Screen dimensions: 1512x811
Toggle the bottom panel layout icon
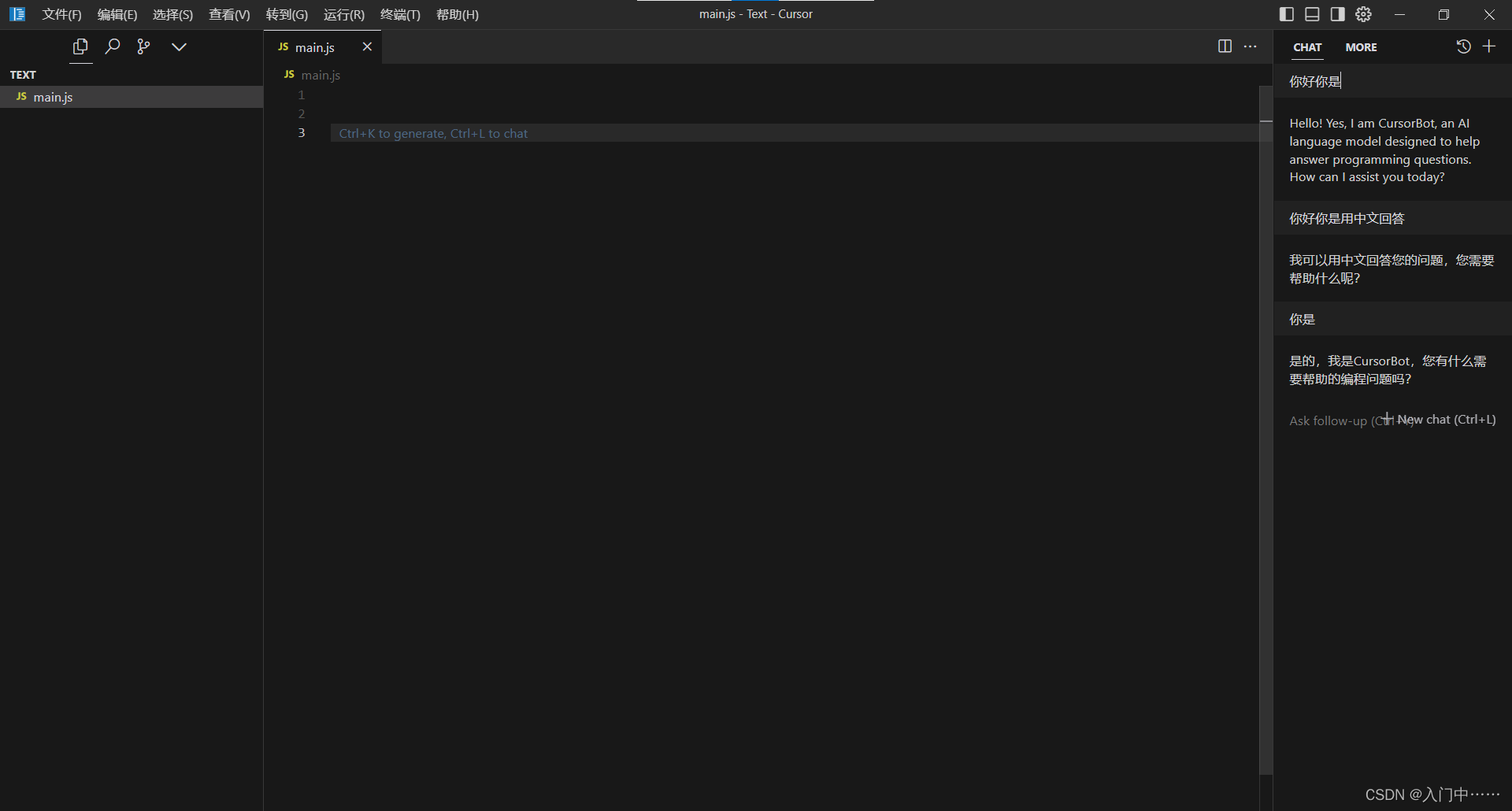point(1312,14)
